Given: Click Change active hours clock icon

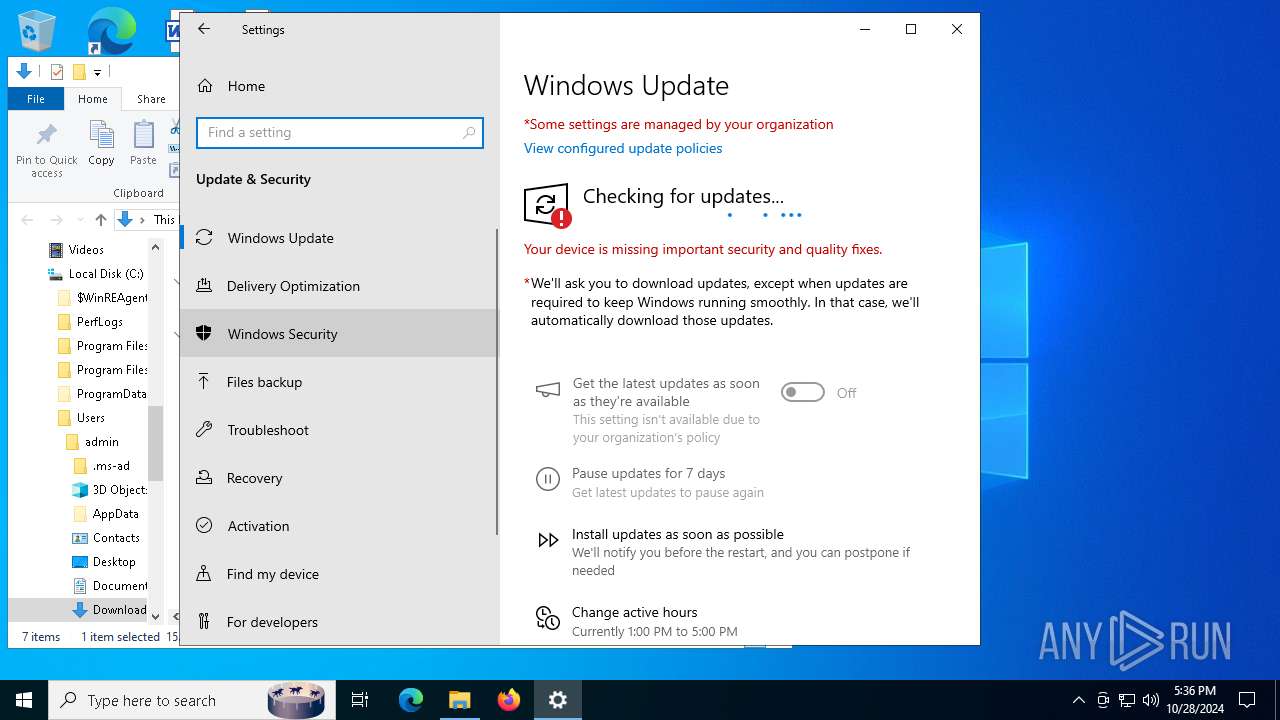Looking at the screenshot, I should tap(548, 618).
